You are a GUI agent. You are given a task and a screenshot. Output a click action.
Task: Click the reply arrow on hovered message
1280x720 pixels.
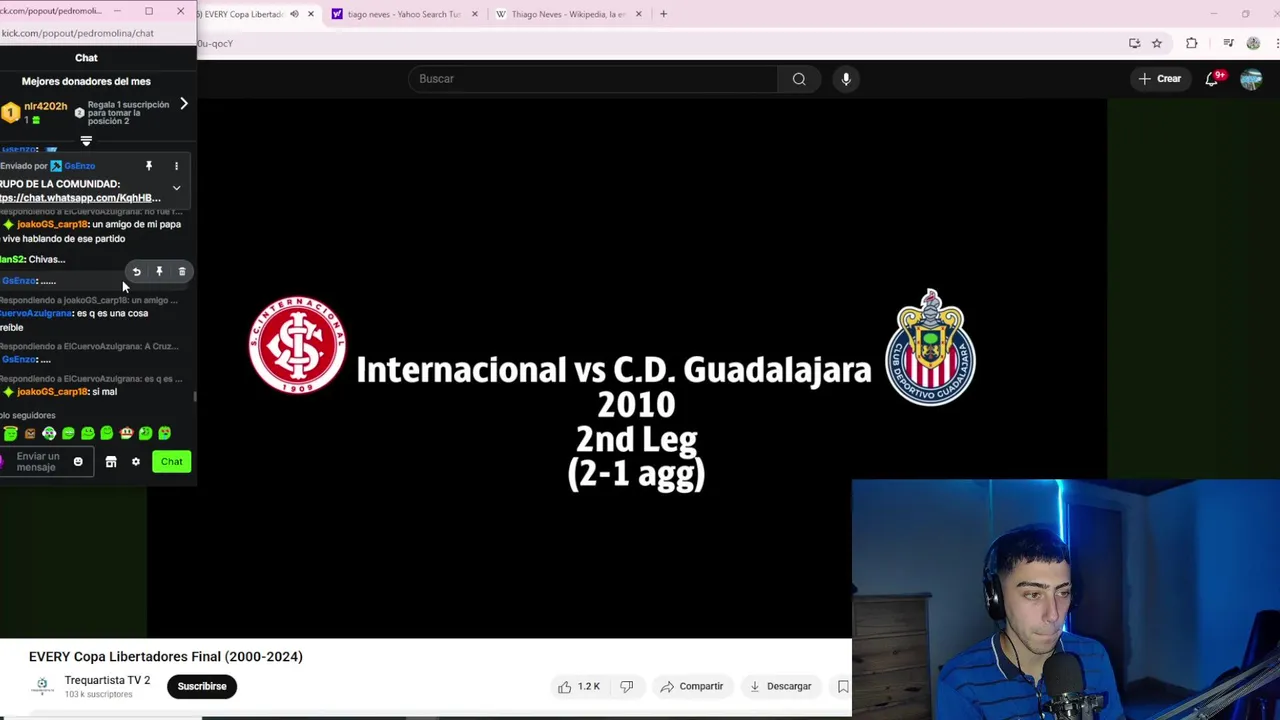[x=137, y=272]
